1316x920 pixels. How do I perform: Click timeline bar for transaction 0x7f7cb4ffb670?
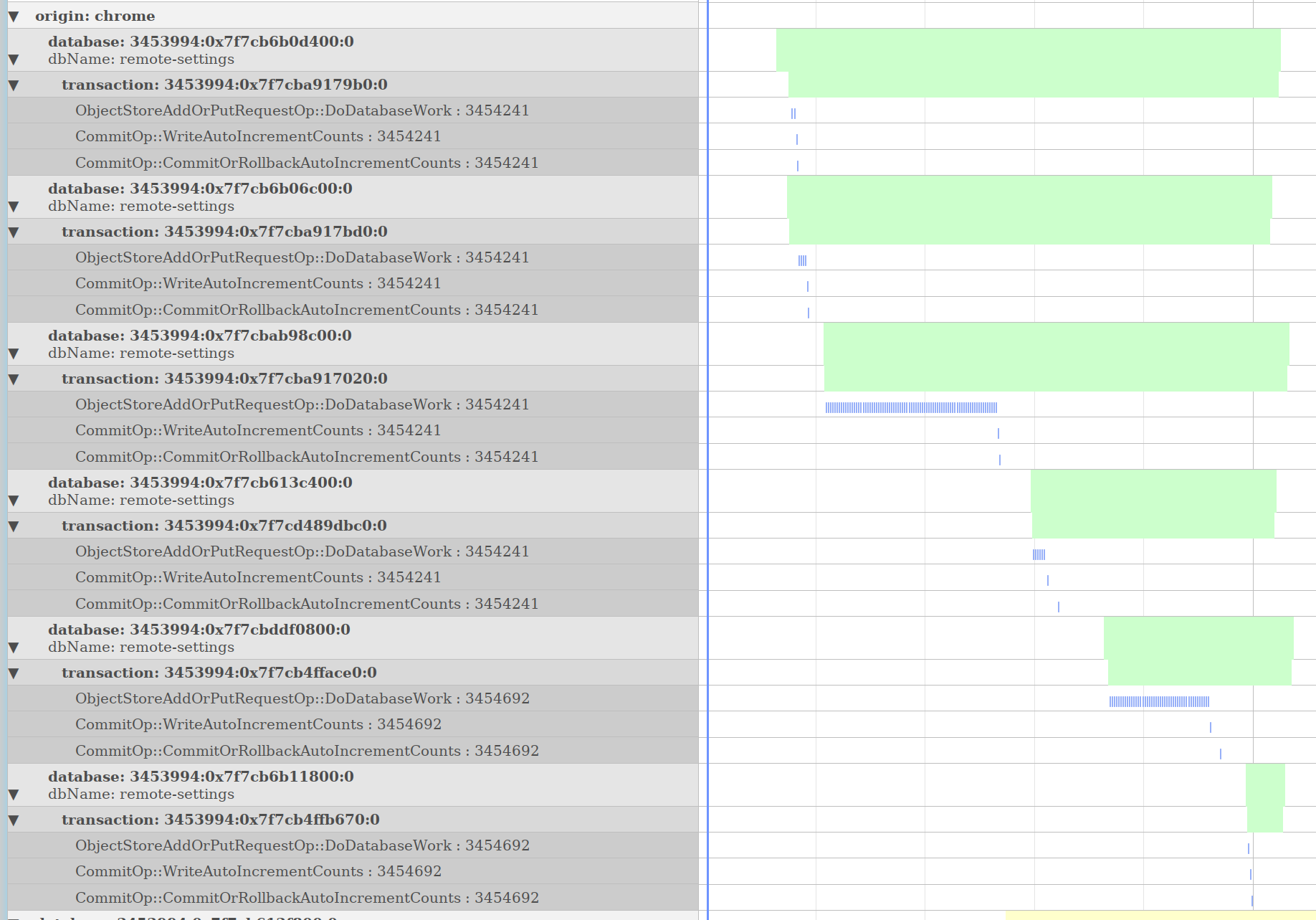tap(1265, 820)
